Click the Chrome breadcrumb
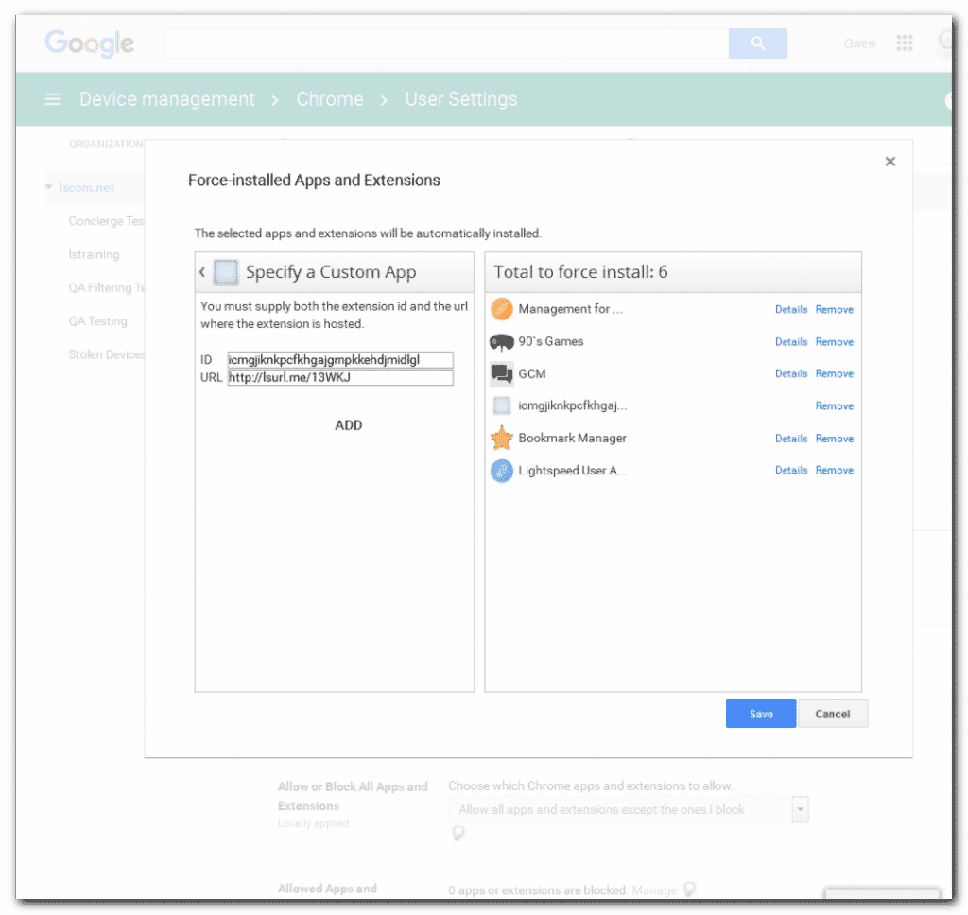 330,99
